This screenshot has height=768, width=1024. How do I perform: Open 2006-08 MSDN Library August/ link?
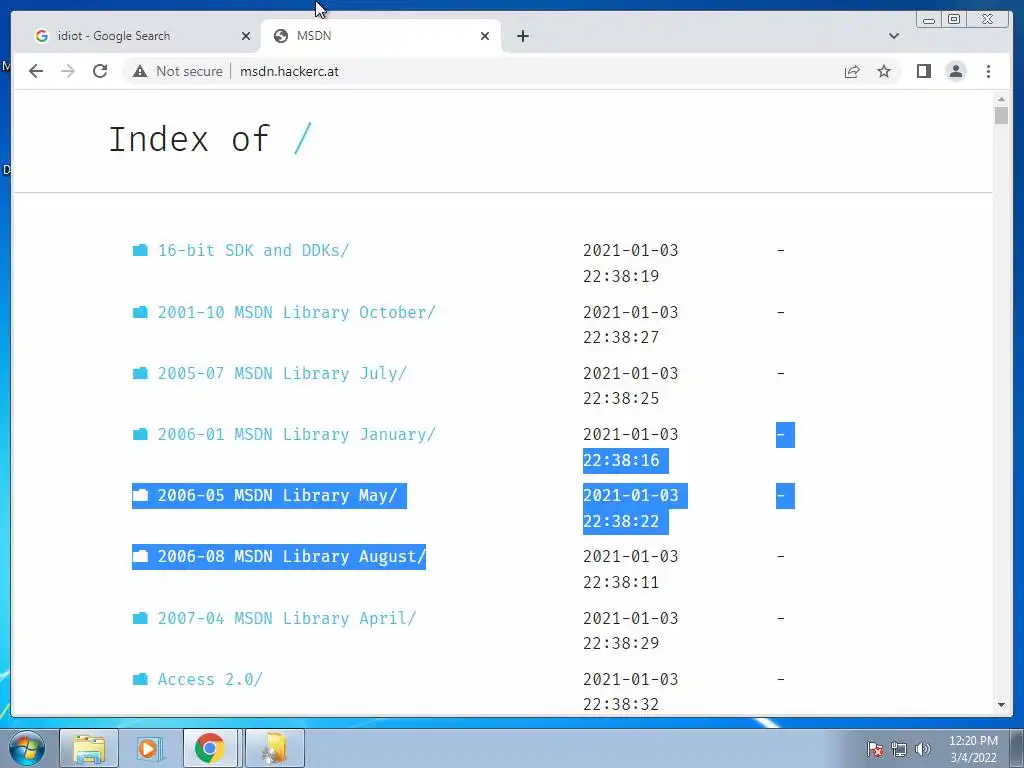(x=291, y=556)
